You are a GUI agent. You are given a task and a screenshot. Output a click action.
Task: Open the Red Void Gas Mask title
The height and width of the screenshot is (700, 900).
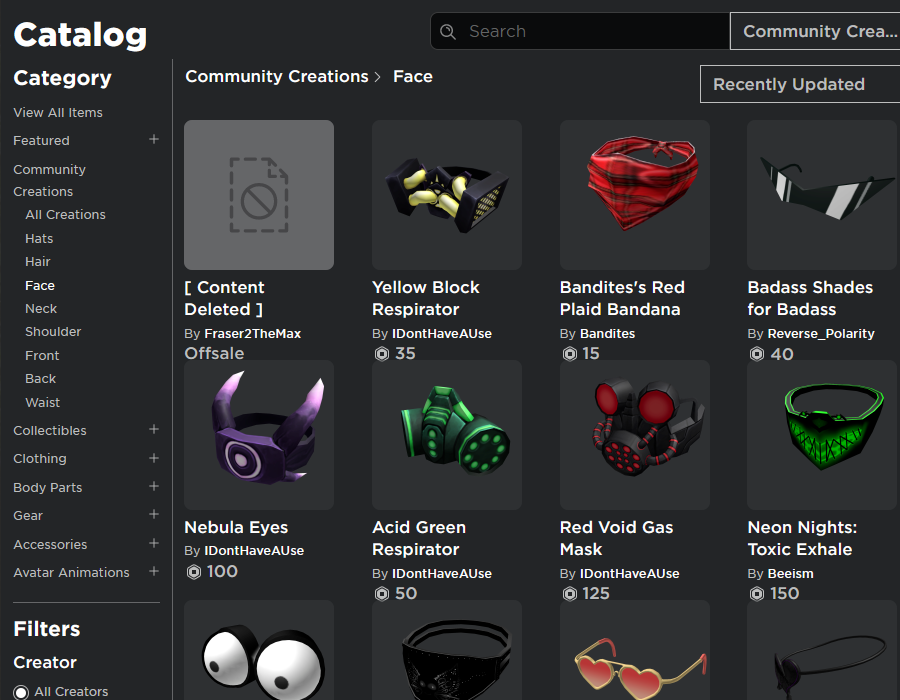616,538
